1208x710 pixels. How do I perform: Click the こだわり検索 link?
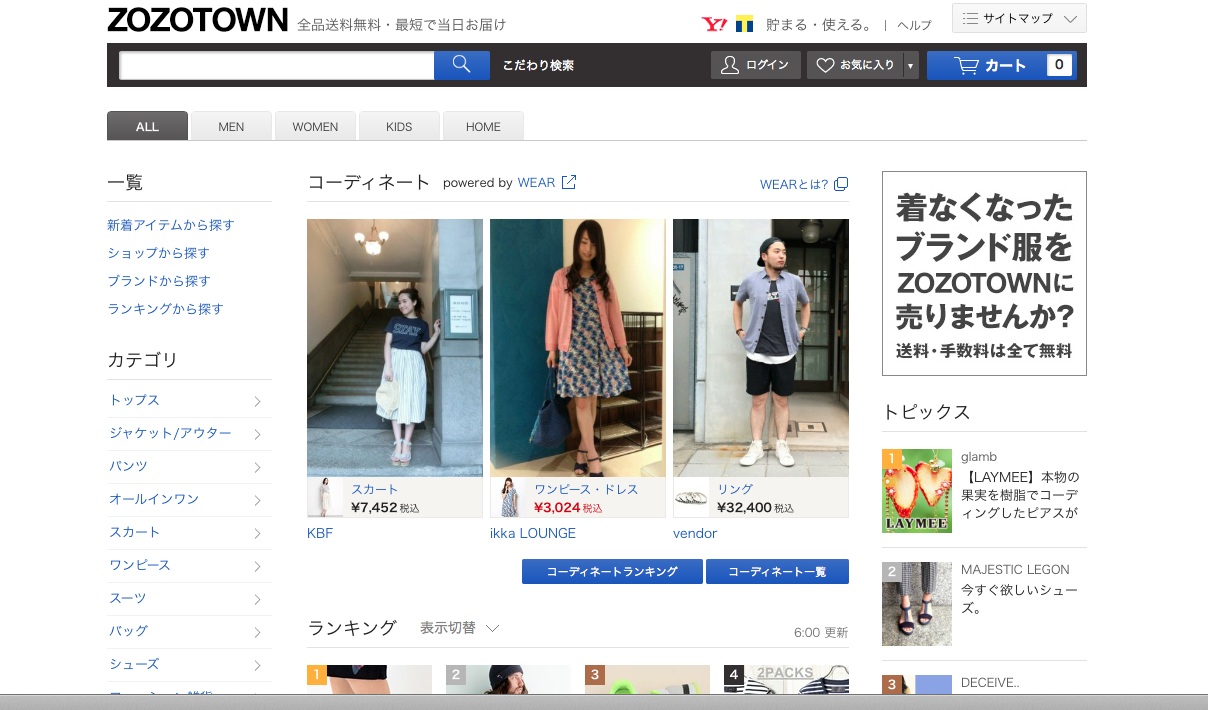tap(538, 65)
